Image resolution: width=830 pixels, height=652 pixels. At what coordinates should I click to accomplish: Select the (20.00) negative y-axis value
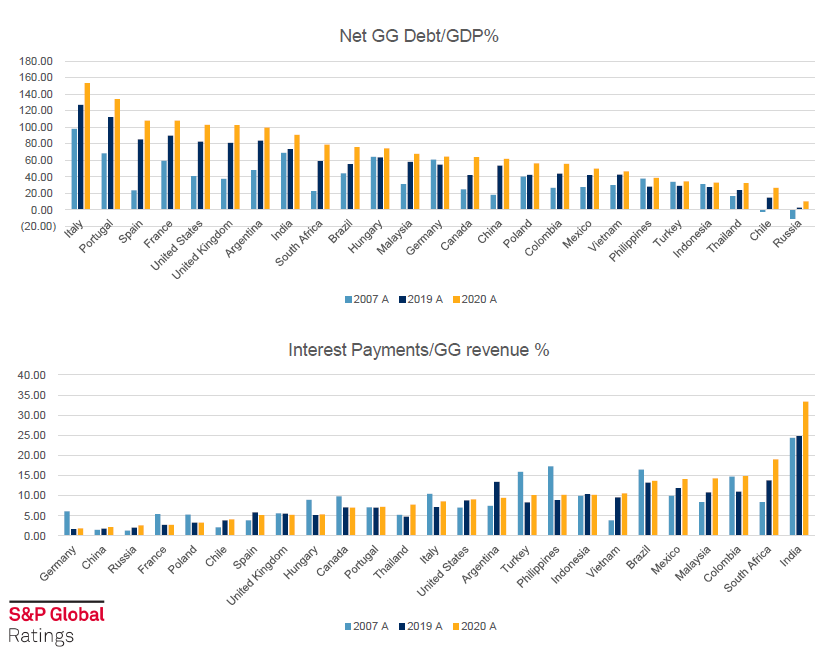(x=34, y=227)
